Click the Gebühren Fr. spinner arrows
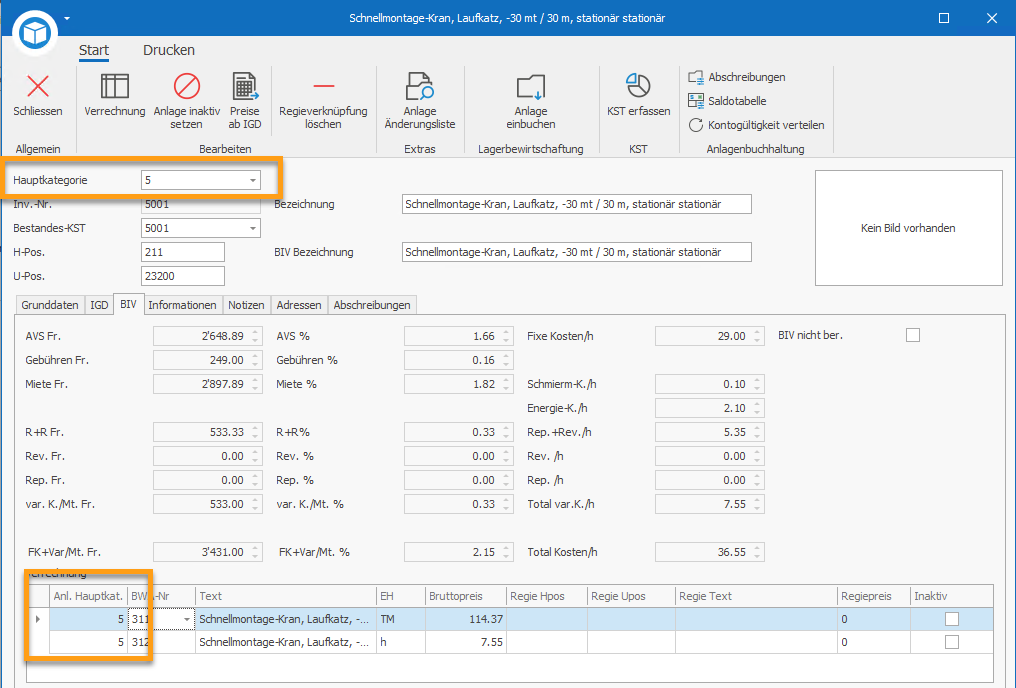Image resolution: width=1016 pixels, height=688 pixels. [x=255, y=360]
